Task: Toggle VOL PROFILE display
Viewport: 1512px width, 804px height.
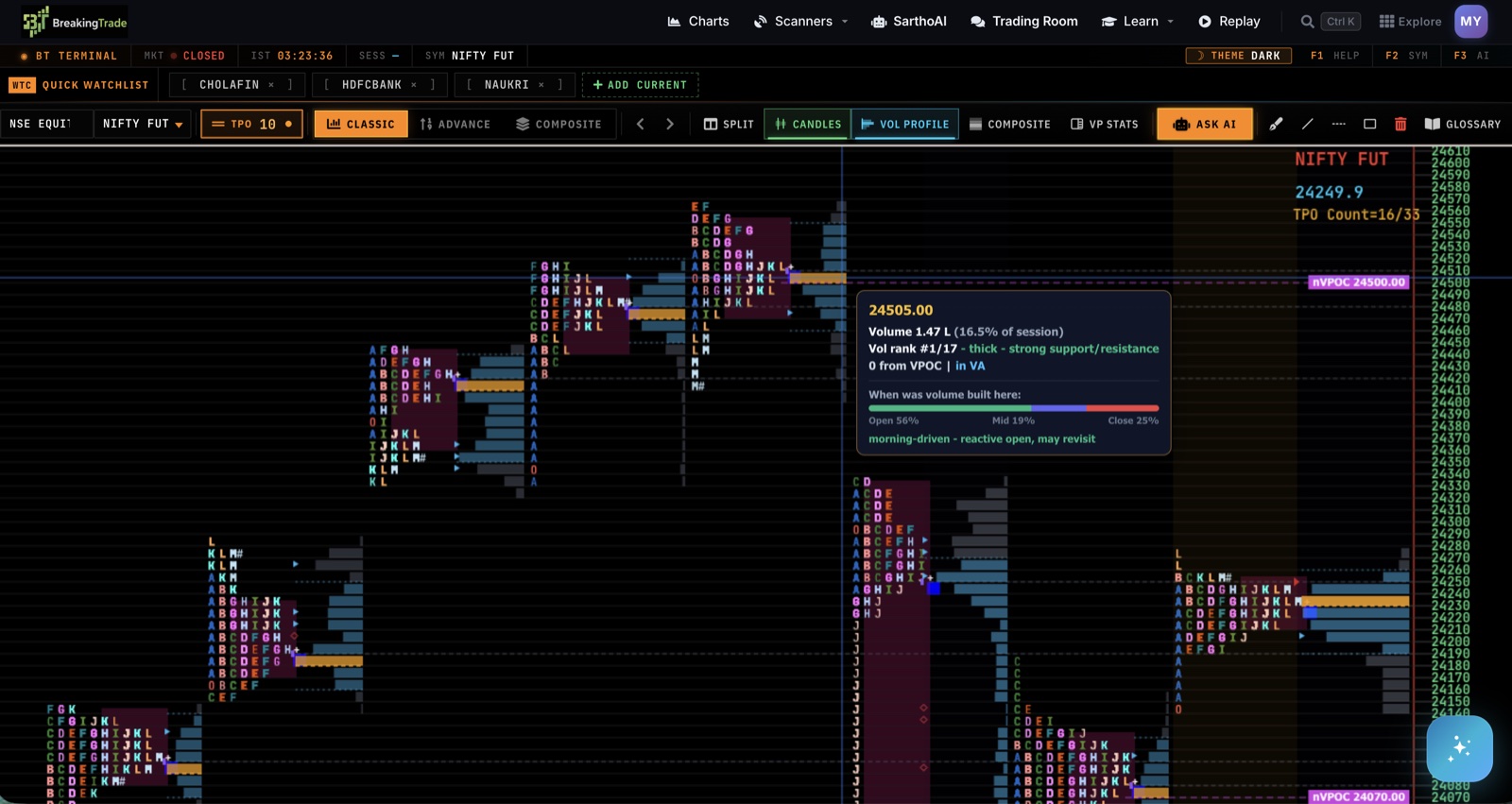Action: pyautogui.click(x=905, y=124)
